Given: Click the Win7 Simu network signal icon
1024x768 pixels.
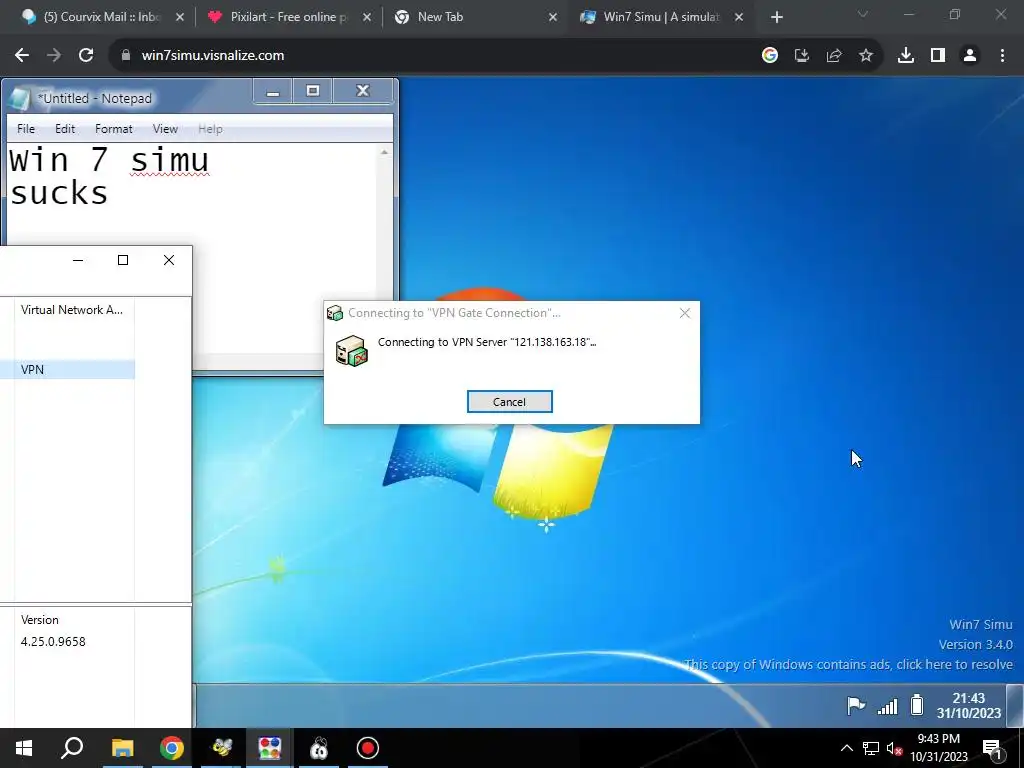Looking at the screenshot, I should click(887, 706).
